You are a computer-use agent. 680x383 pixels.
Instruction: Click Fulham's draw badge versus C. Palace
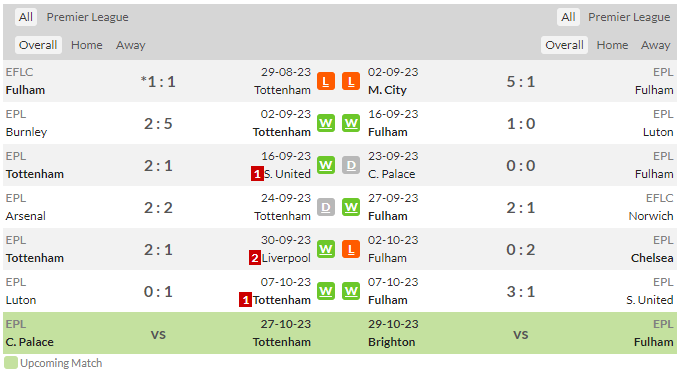[x=351, y=165]
